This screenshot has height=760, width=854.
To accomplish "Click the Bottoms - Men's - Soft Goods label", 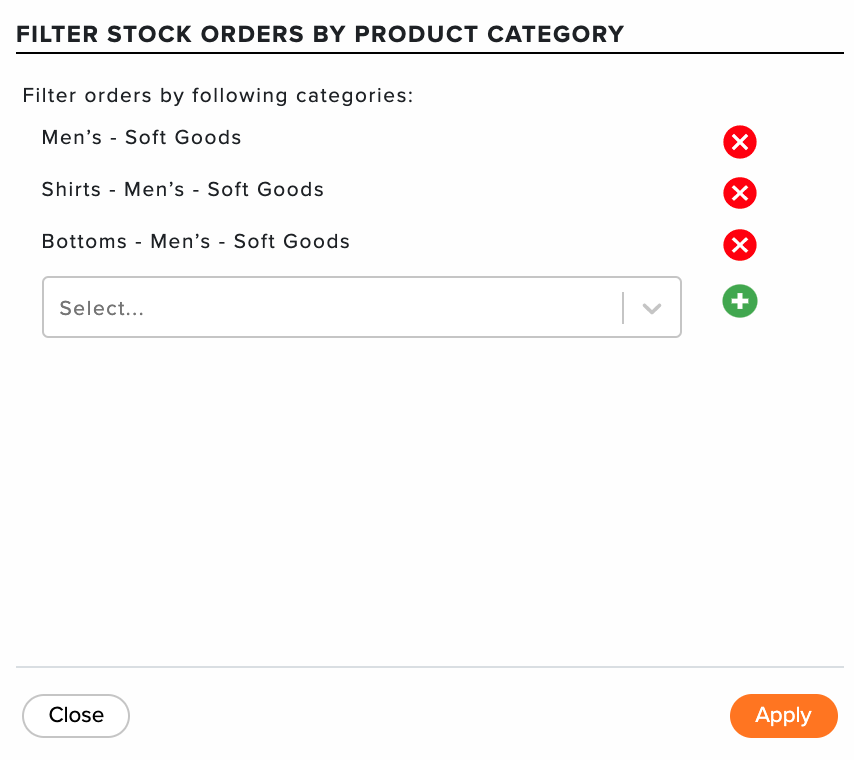I will click(x=196, y=241).
